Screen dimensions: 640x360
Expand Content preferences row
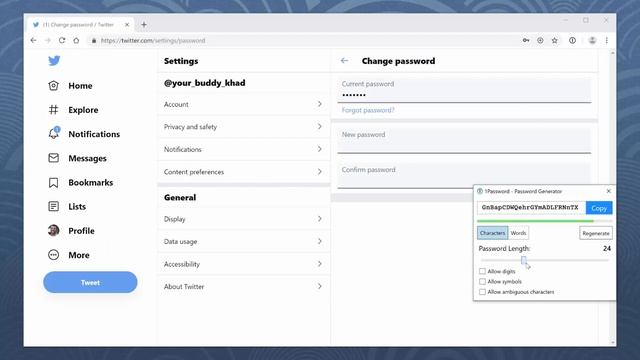coord(244,172)
